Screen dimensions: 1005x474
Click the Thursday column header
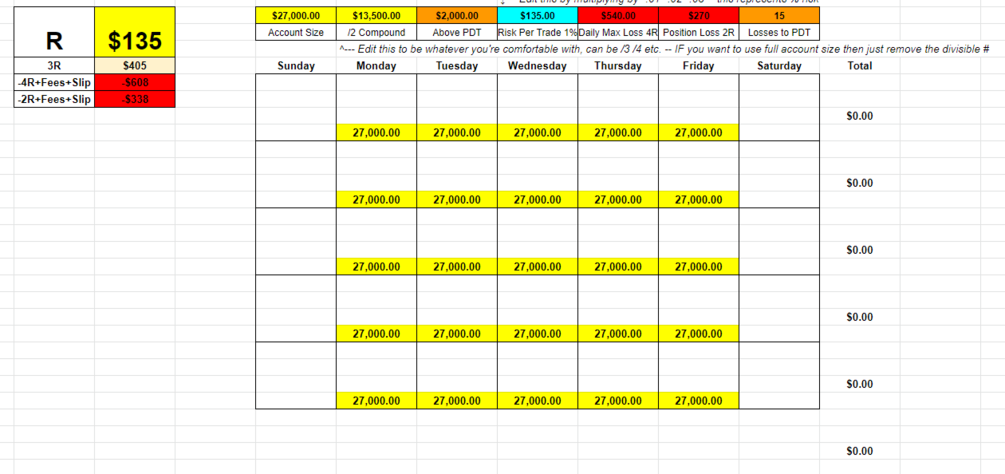coord(618,66)
